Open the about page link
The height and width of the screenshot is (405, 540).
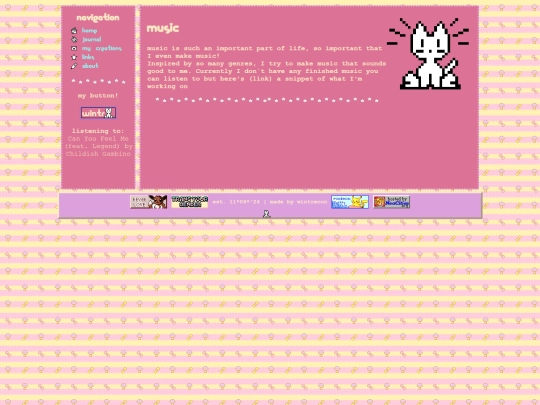(90, 66)
